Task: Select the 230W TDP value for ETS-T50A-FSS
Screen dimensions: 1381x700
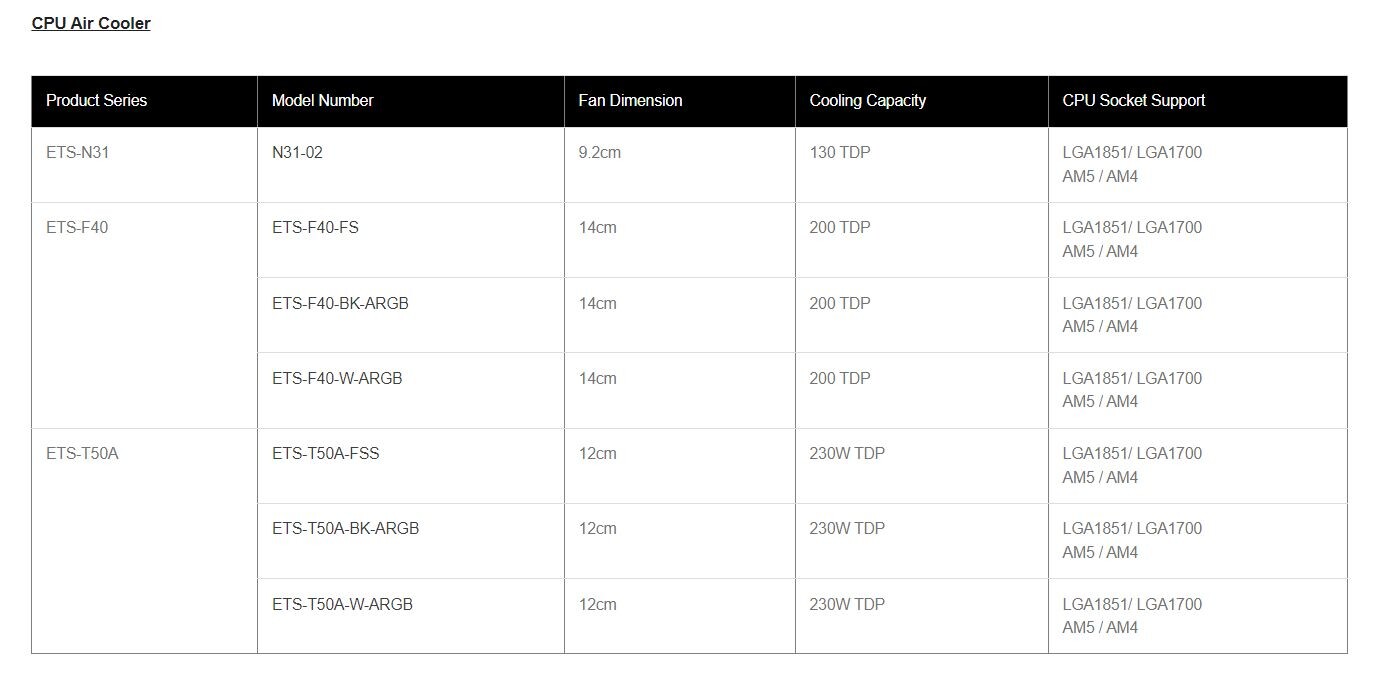Action: pyautogui.click(x=846, y=454)
